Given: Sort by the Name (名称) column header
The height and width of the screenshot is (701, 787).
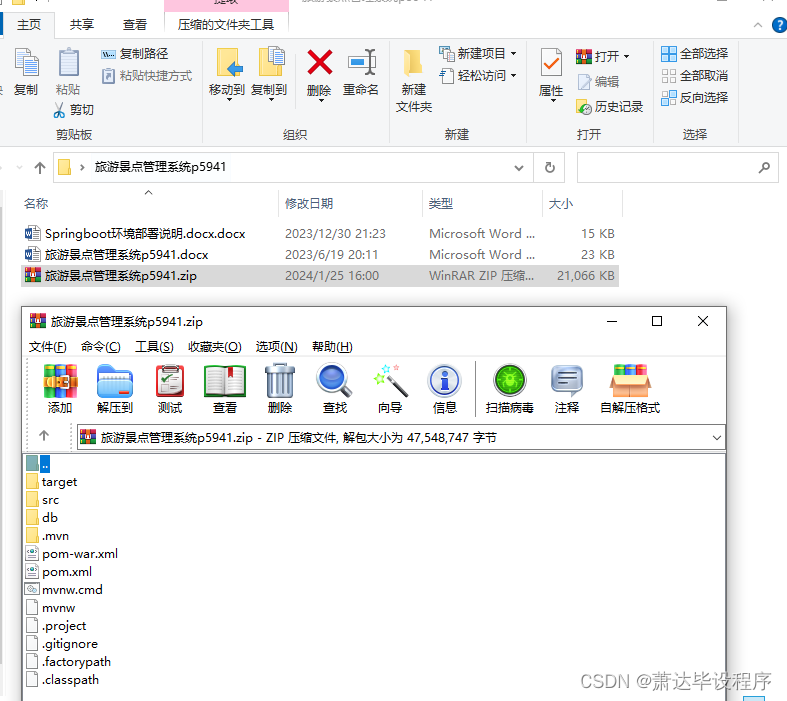Looking at the screenshot, I should [36, 204].
